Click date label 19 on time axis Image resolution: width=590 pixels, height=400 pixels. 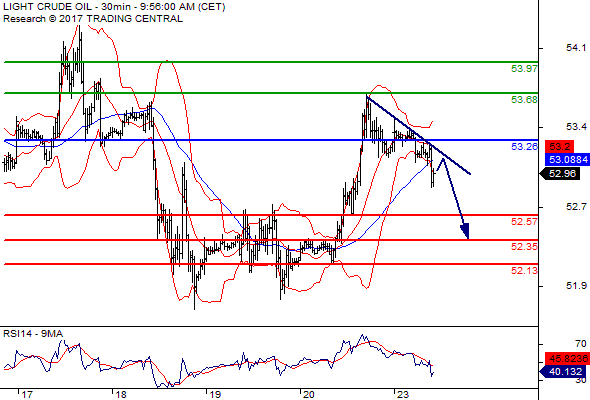(x=215, y=395)
